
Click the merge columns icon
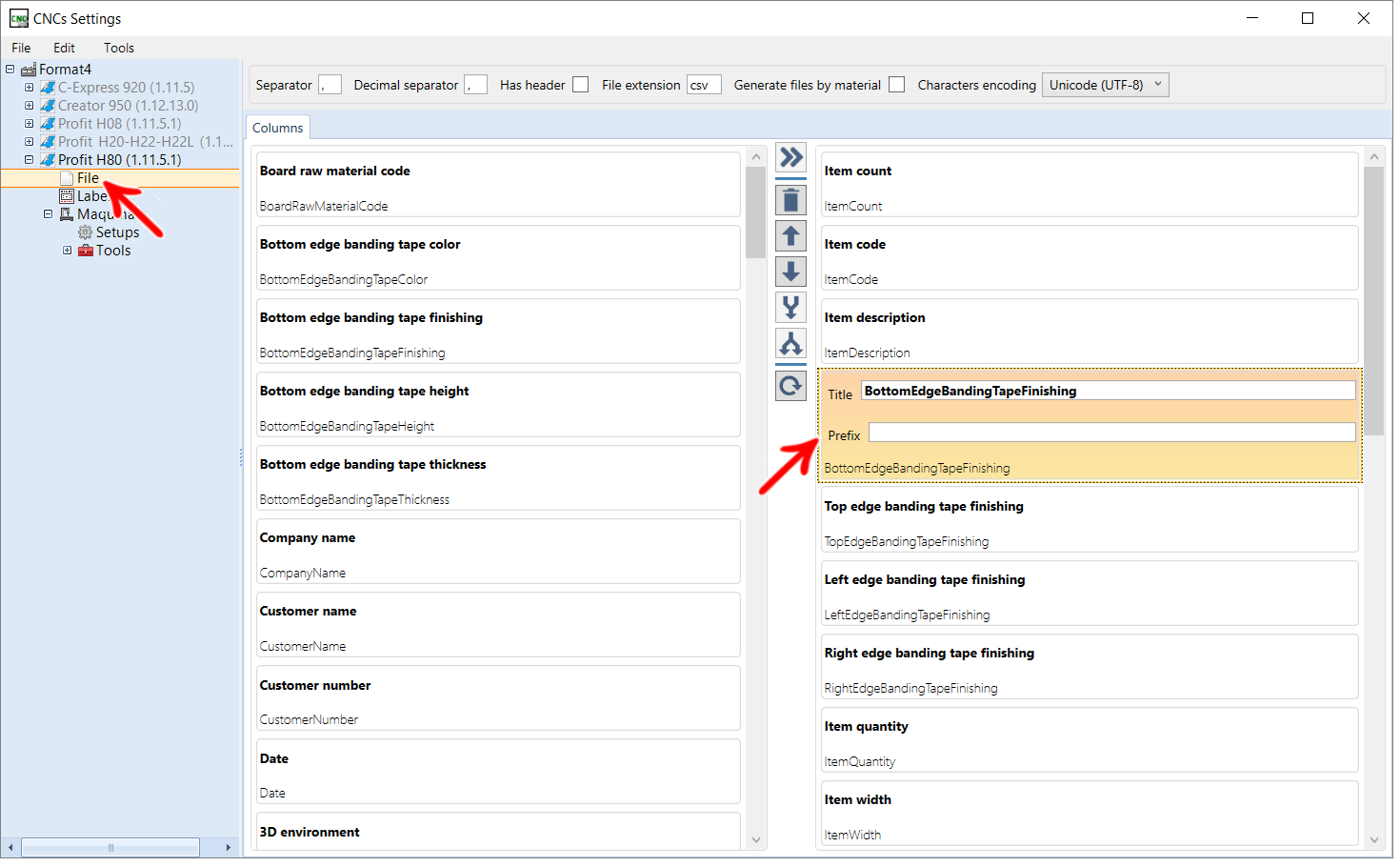790,308
